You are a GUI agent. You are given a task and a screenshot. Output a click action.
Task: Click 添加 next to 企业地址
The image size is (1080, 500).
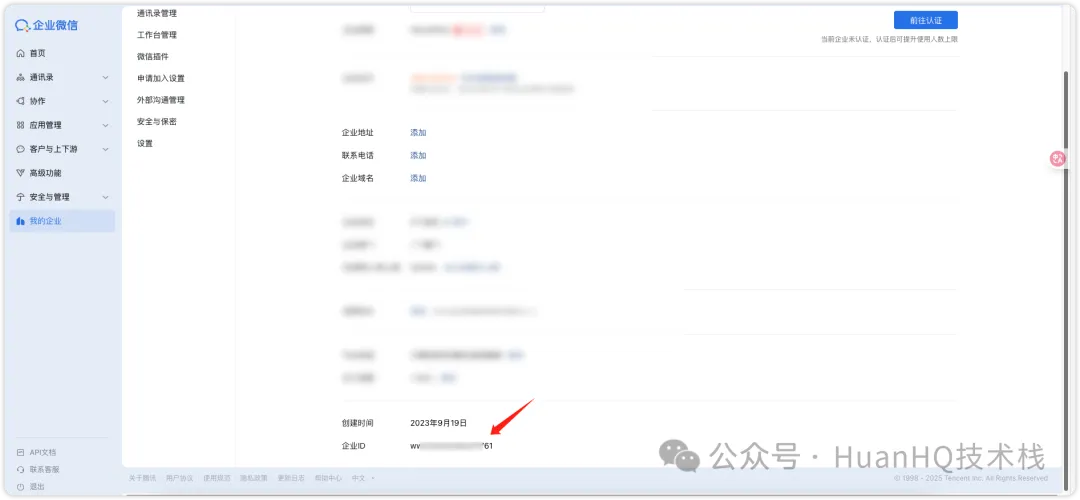point(418,132)
